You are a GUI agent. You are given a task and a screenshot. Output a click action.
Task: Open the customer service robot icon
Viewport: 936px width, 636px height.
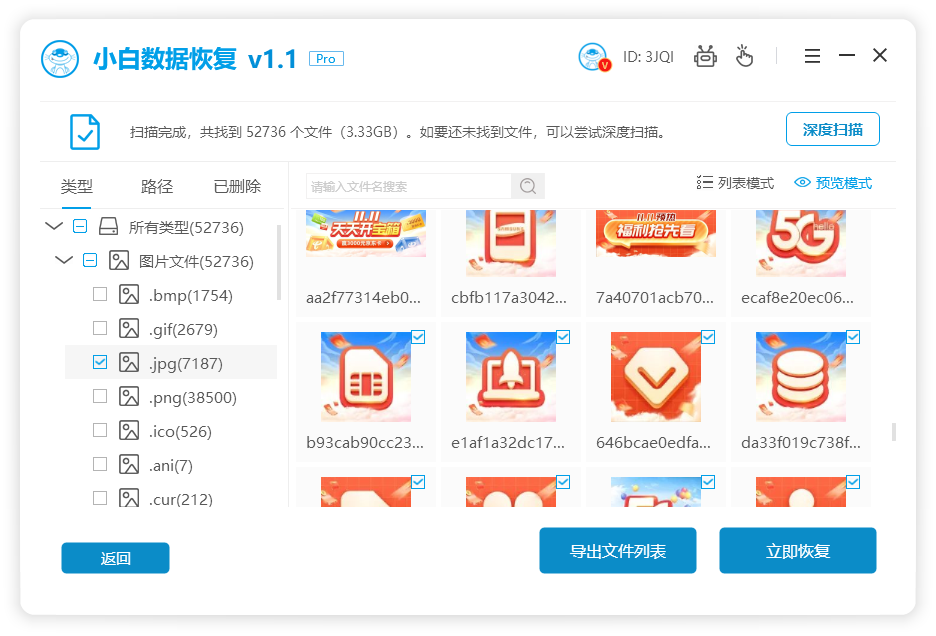[705, 57]
